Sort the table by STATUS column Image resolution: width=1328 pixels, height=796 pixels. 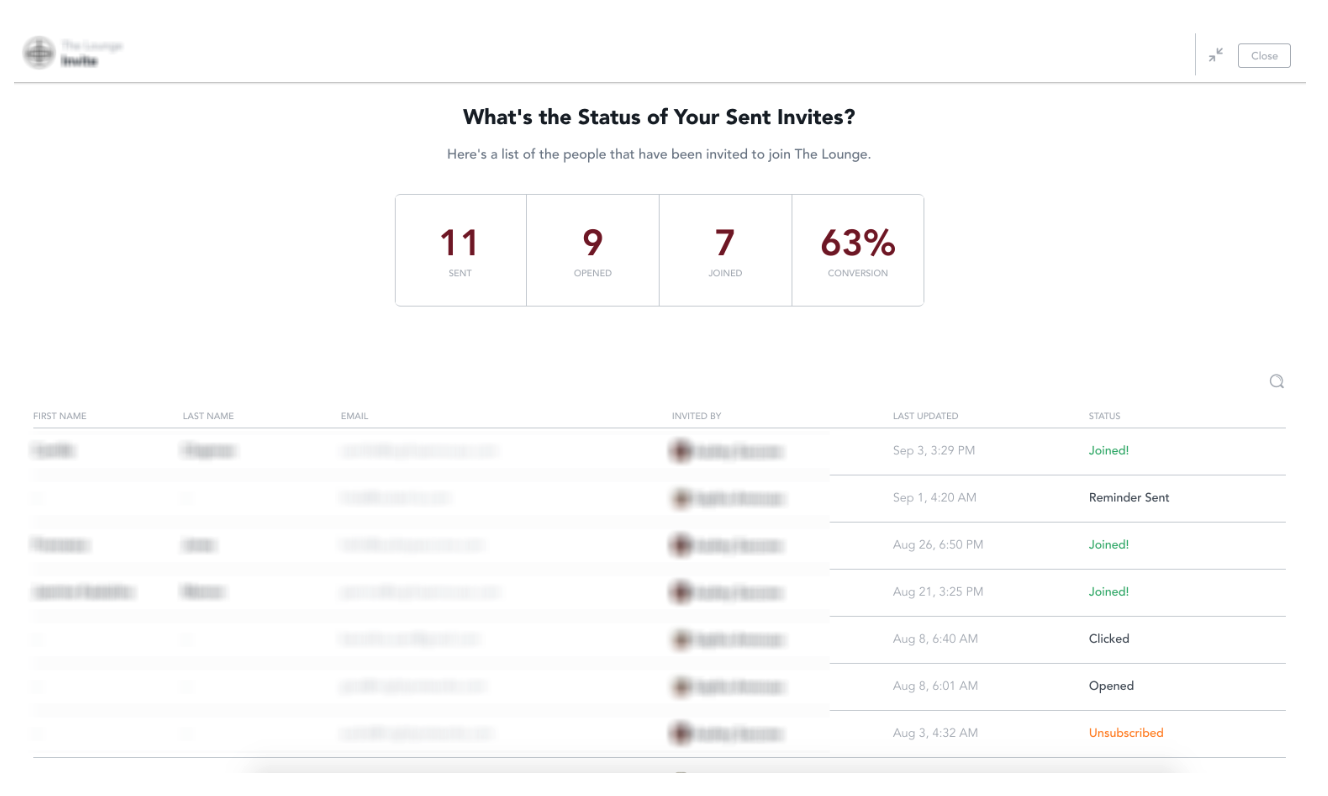[1105, 416]
